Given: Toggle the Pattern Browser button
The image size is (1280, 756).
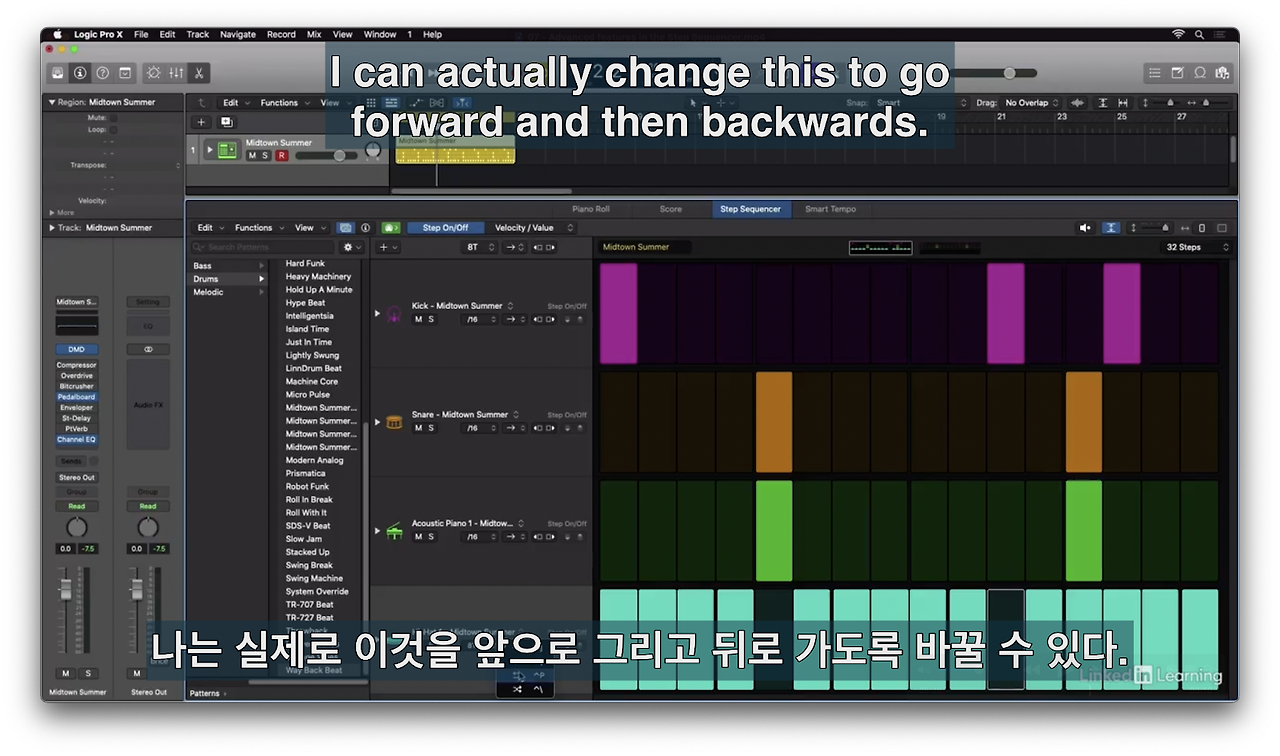Looking at the screenshot, I should pos(346,228).
